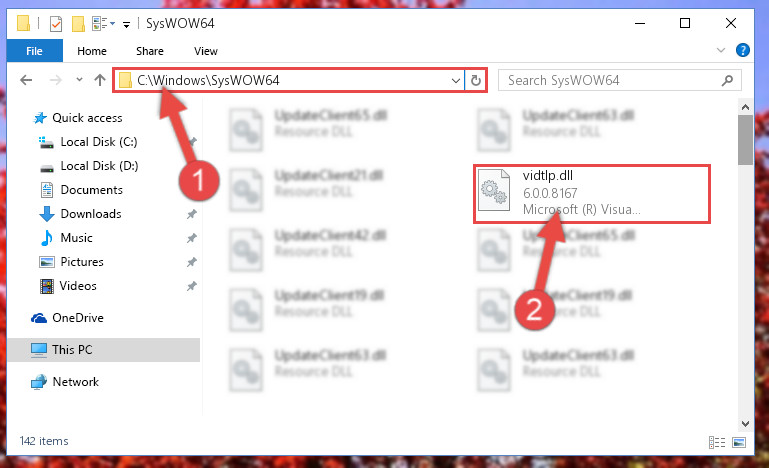Open the recent locations dropdown arrow
The height and width of the screenshot is (468, 769).
(x=79, y=79)
